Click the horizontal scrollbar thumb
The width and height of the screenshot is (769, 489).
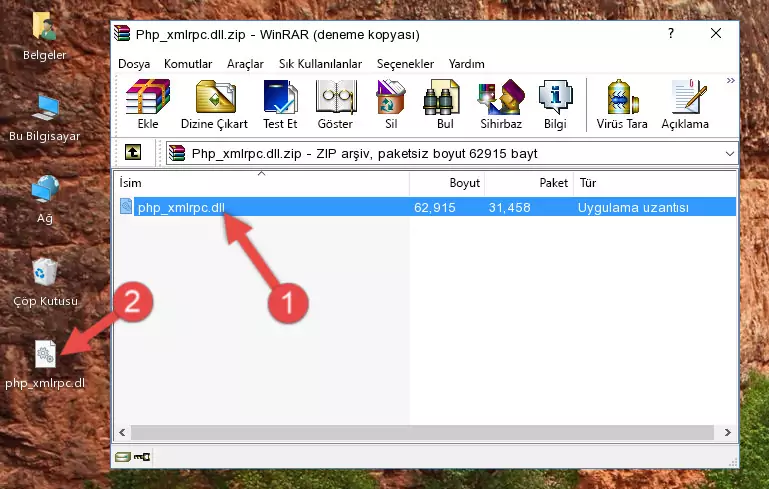pyautogui.click(x=422, y=433)
